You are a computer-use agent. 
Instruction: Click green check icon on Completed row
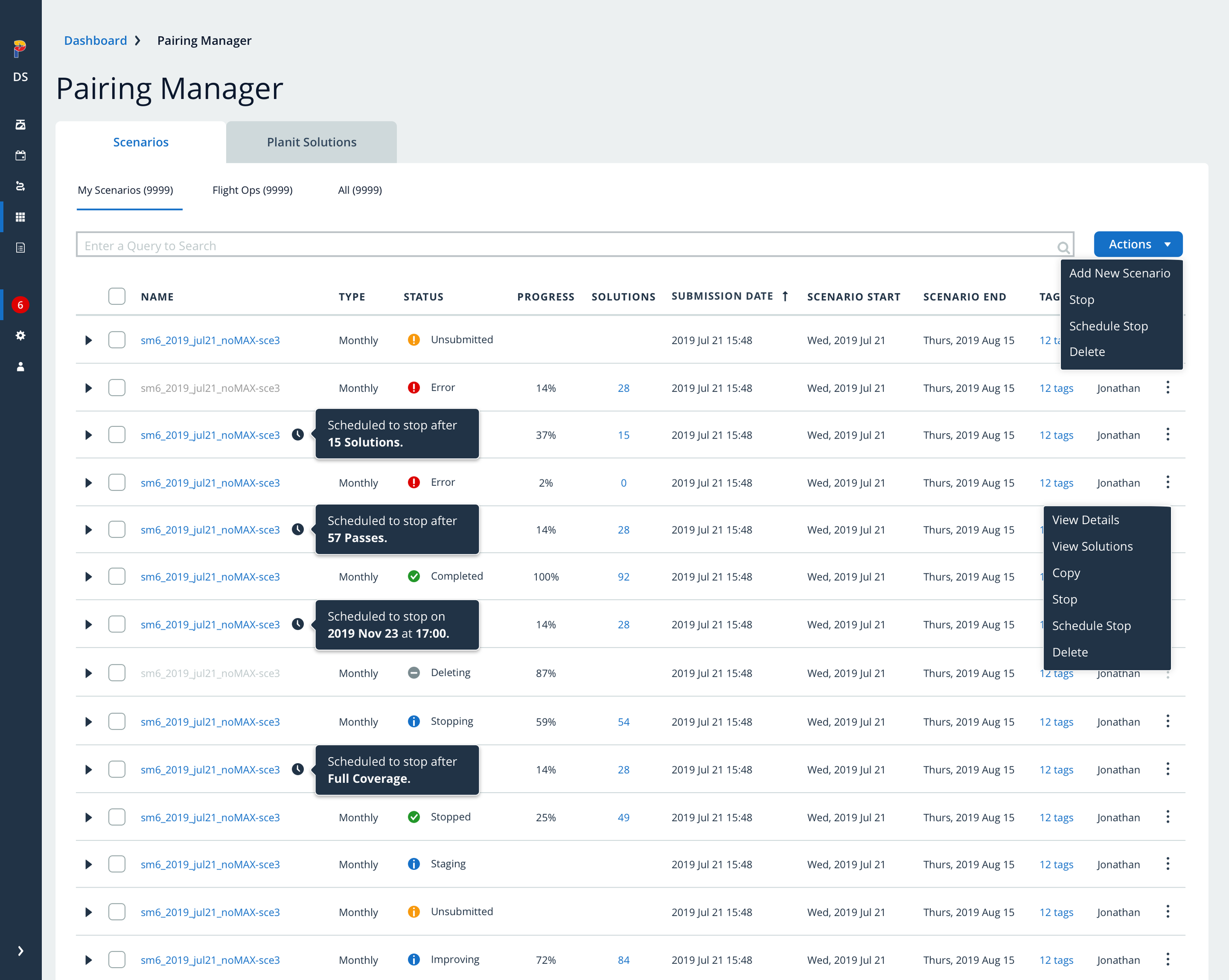tap(414, 576)
